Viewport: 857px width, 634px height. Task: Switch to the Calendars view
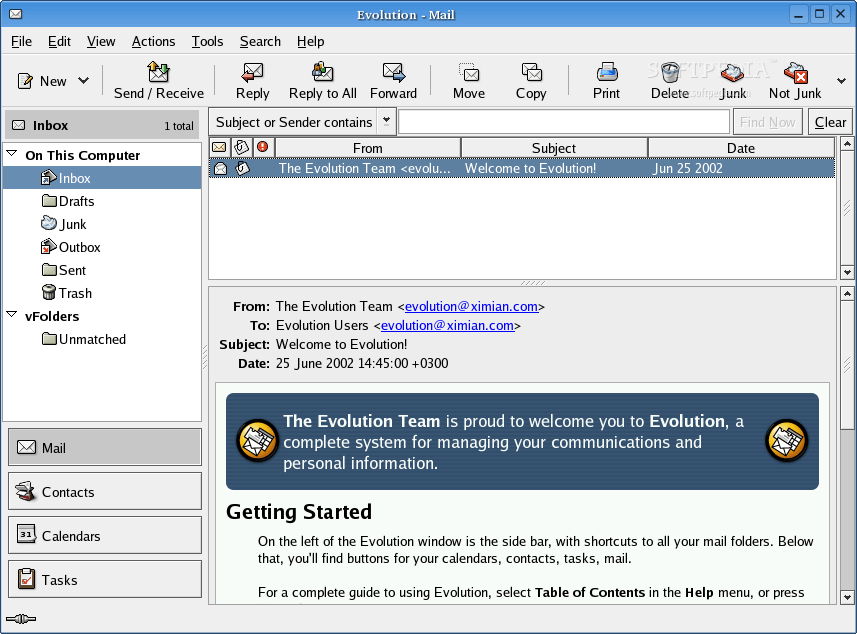[x=104, y=536]
